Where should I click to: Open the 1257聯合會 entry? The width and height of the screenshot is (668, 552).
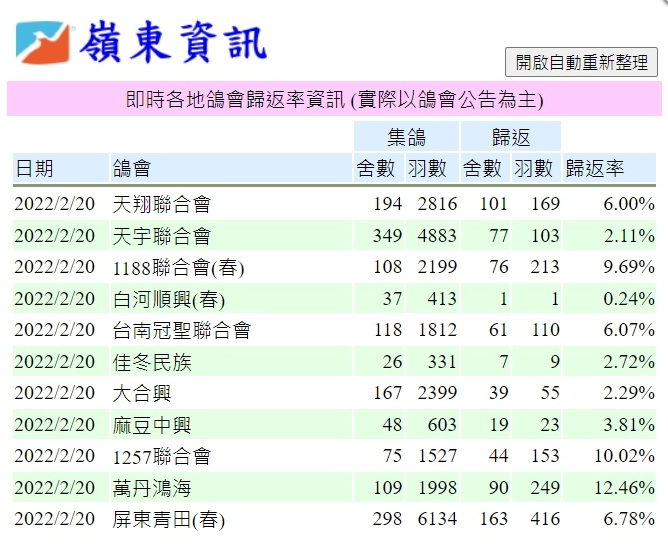pyautogui.click(x=162, y=457)
